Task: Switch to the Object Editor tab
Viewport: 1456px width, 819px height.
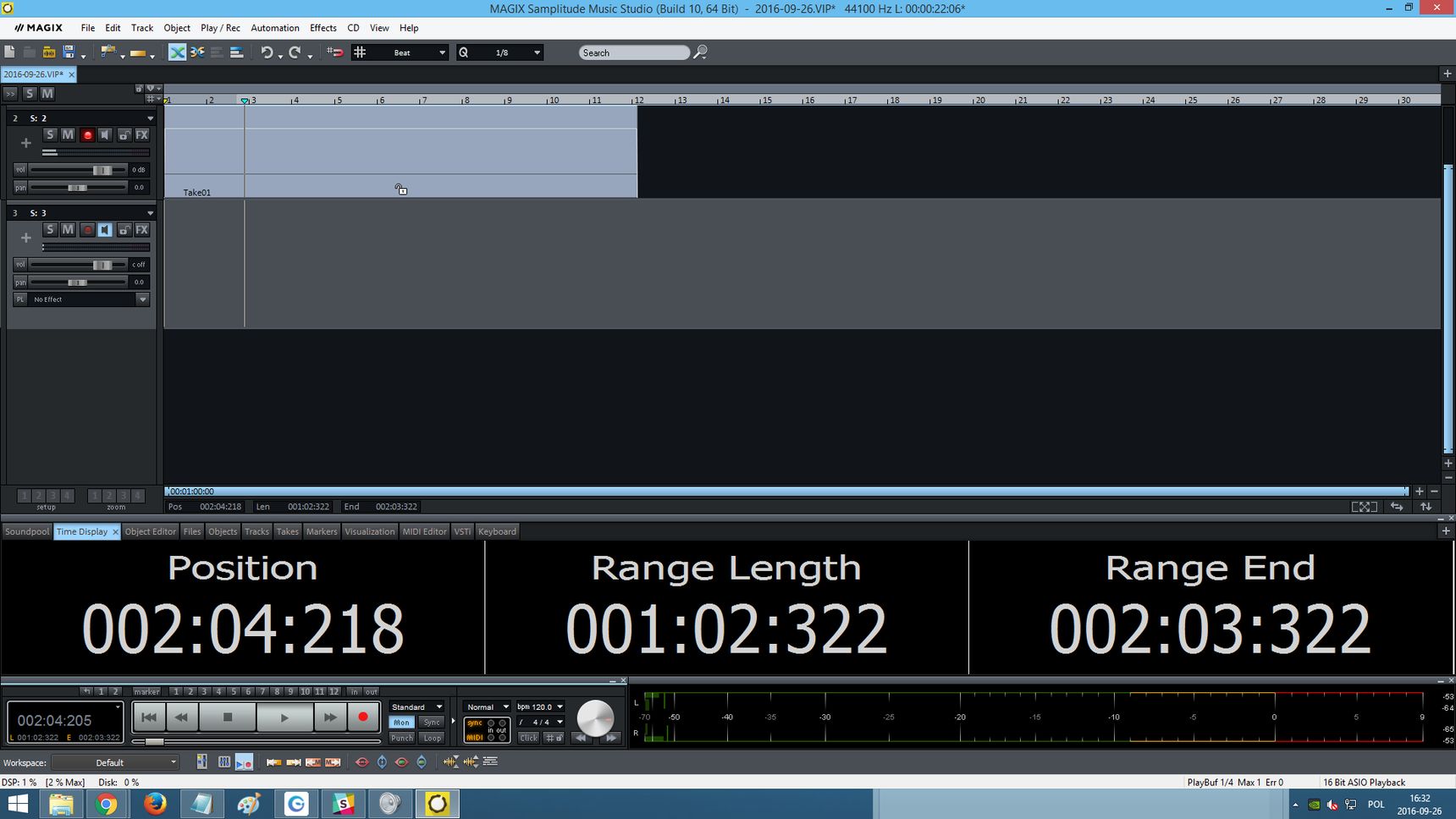Action: [151, 531]
